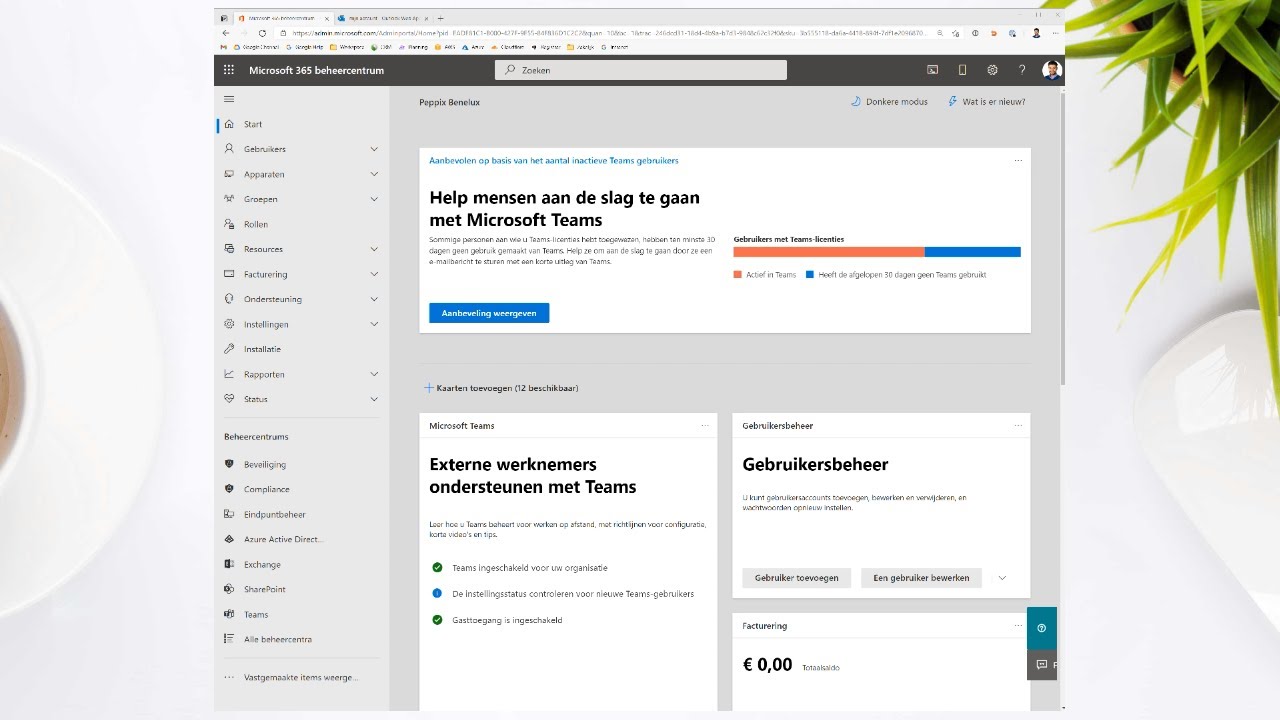Click the Gebruikers met Teams-licenties progress bar
The width and height of the screenshot is (1280, 720).
point(877,252)
